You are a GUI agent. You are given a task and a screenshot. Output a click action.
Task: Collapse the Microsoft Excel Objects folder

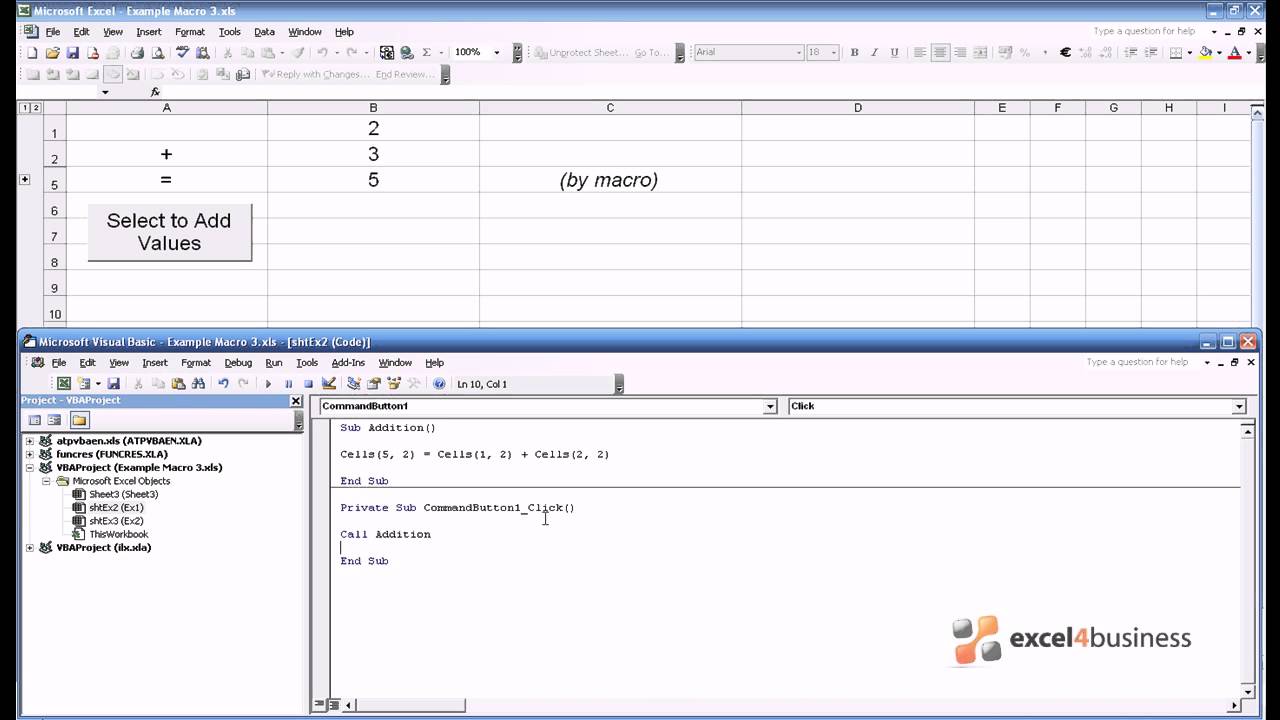[45, 481]
